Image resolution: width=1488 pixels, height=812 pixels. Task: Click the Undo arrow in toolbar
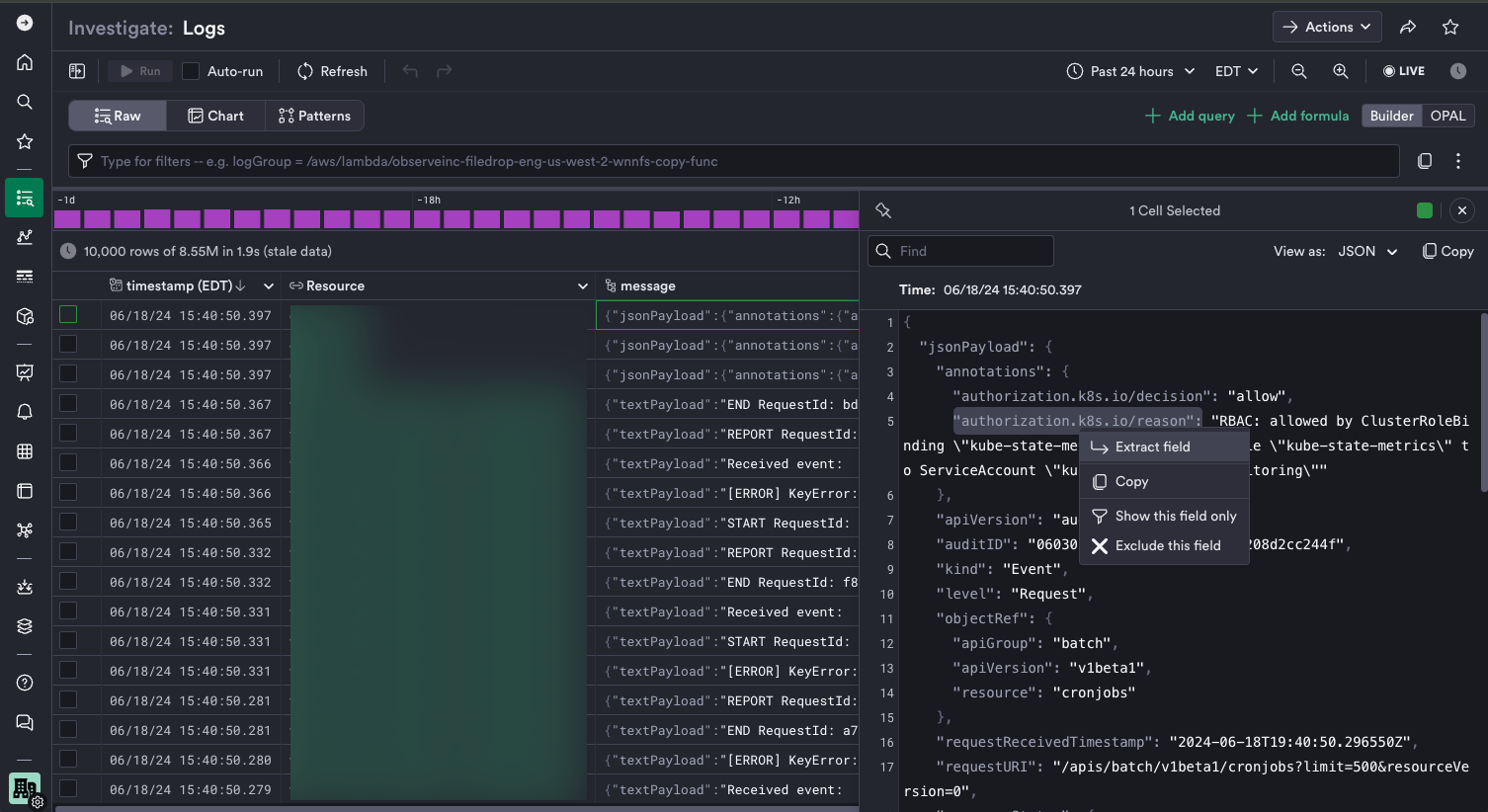click(x=410, y=71)
